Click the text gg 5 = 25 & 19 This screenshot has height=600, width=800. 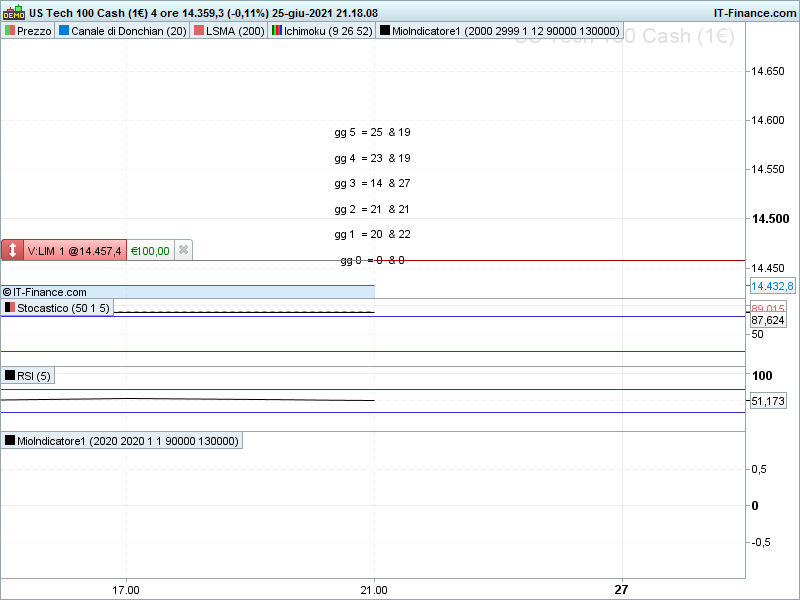click(x=372, y=132)
